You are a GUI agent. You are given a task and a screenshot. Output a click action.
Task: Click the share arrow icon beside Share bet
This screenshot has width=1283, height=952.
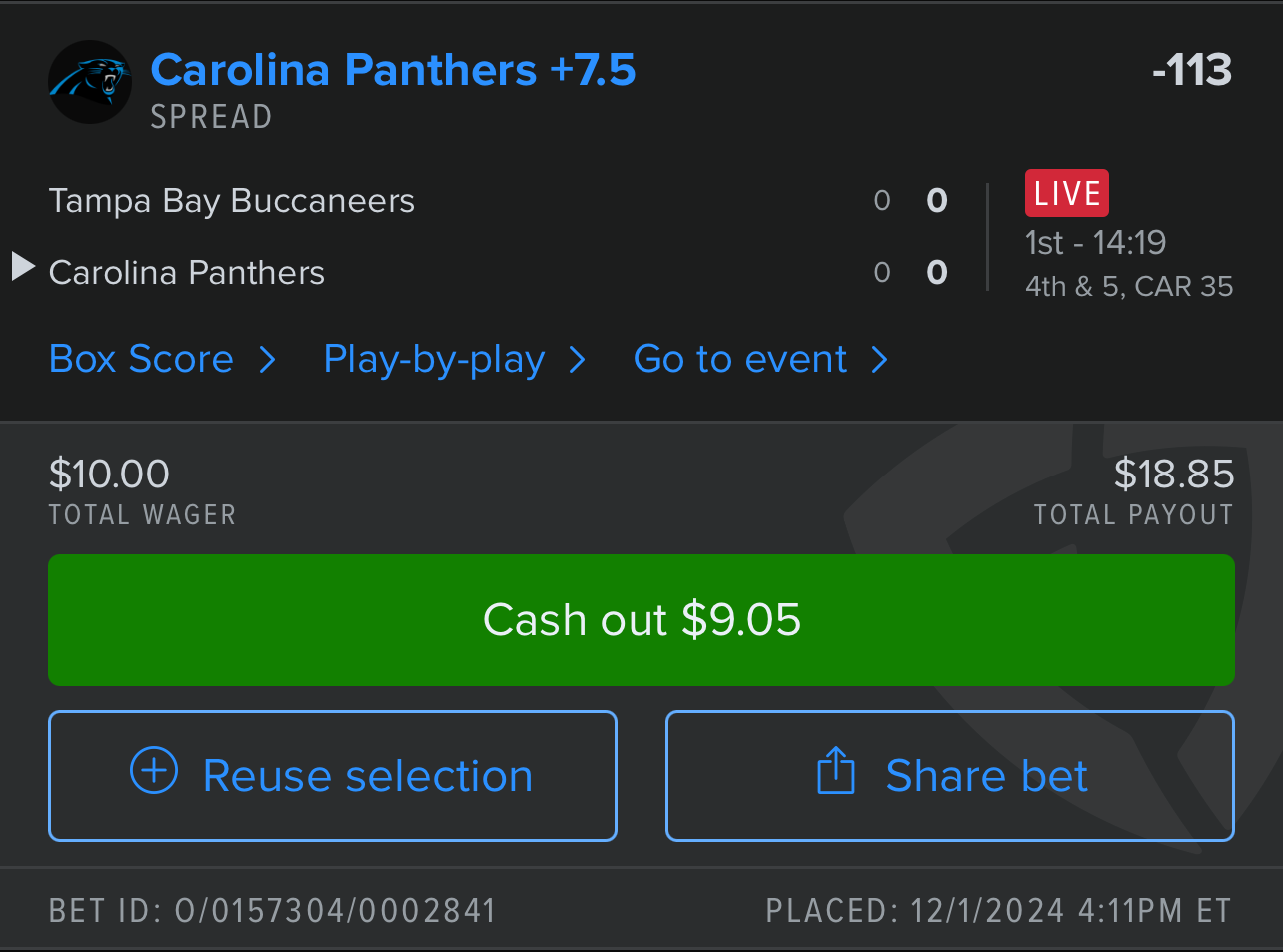[836, 771]
